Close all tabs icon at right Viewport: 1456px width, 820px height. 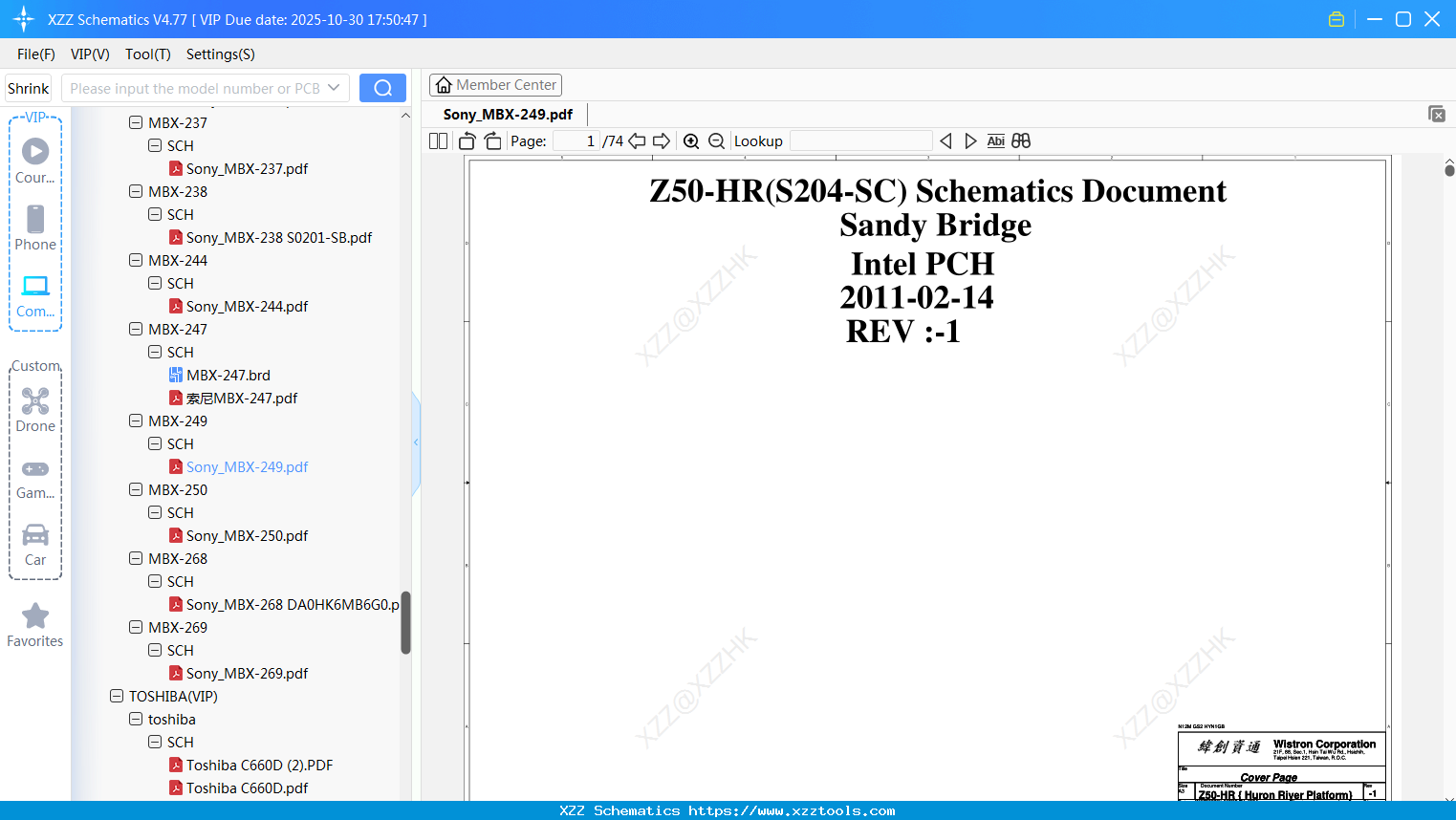click(x=1436, y=114)
